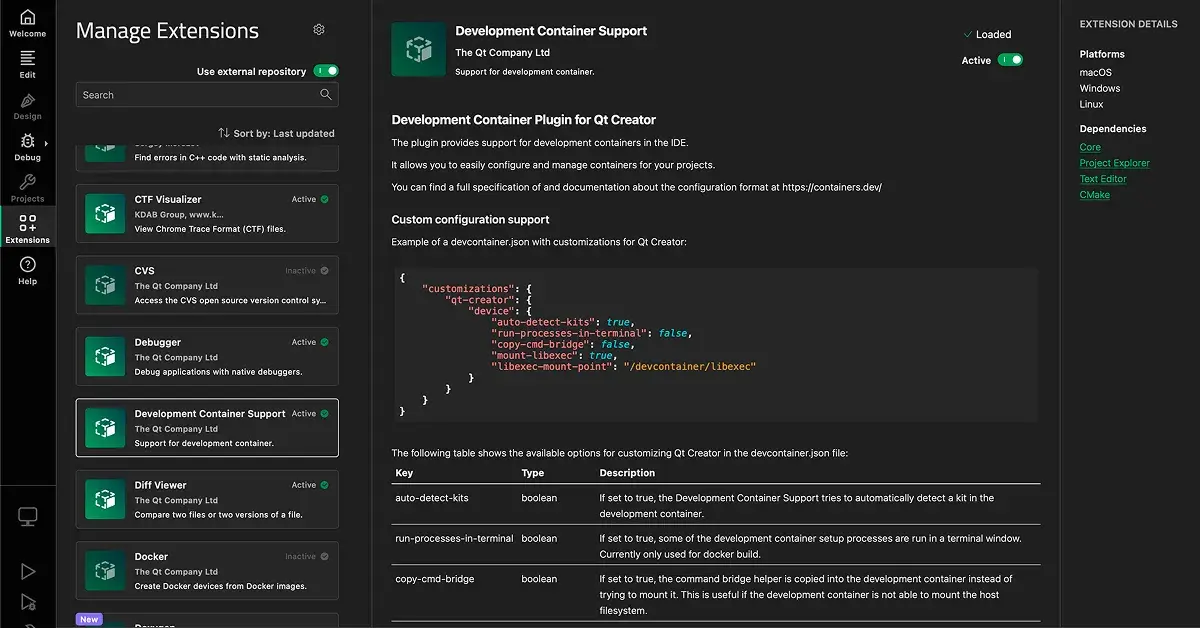This screenshot has height=628, width=1200.
Task: Click the Text Editor dependency link
Action: (1102, 179)
